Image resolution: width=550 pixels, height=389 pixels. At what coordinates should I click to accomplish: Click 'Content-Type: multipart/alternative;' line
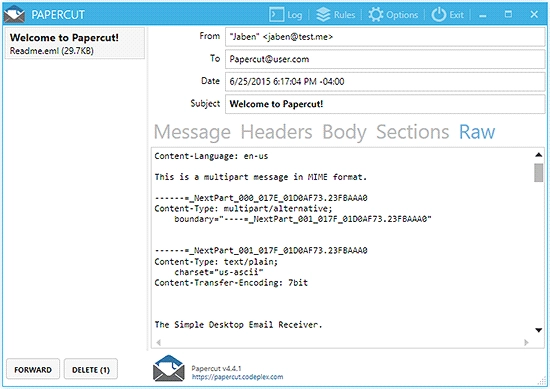(x=243, y=209)
